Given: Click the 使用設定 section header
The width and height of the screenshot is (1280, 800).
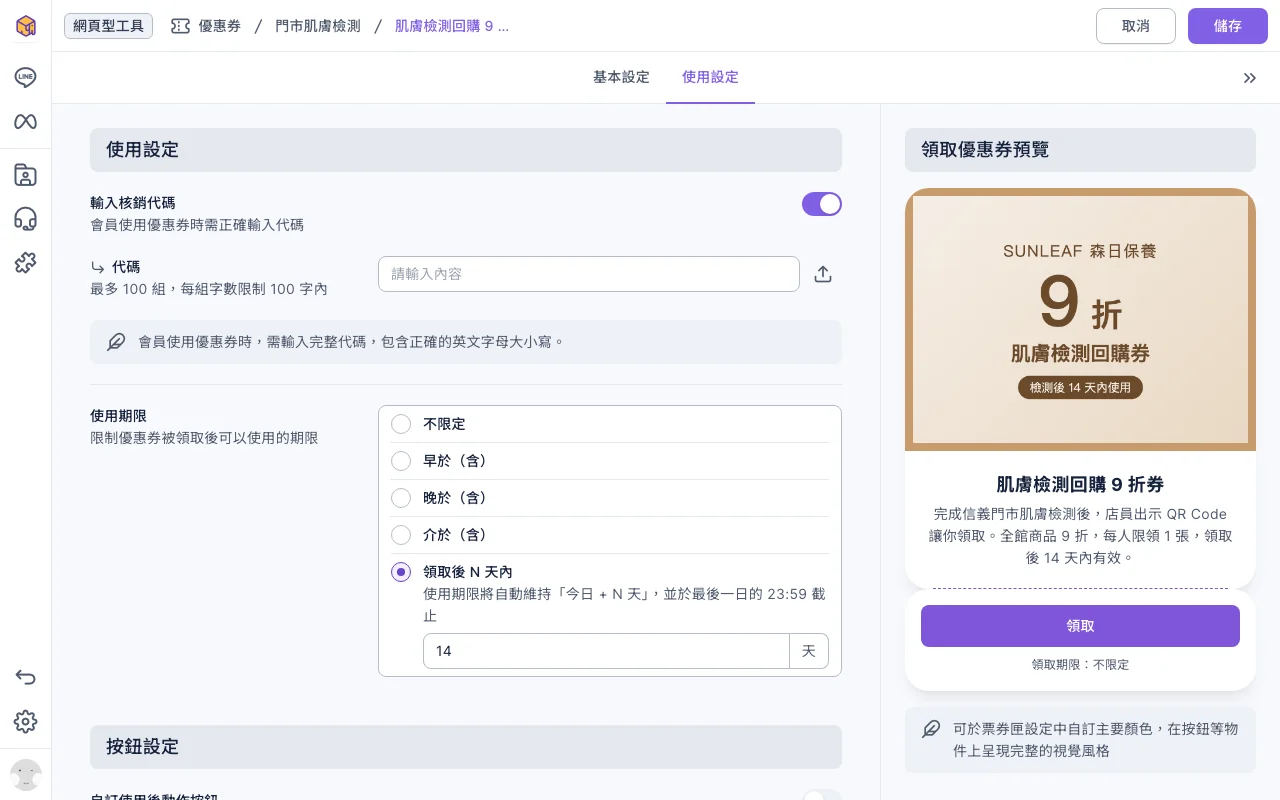Looking at the screenshot, I should (x=466, y=150).
